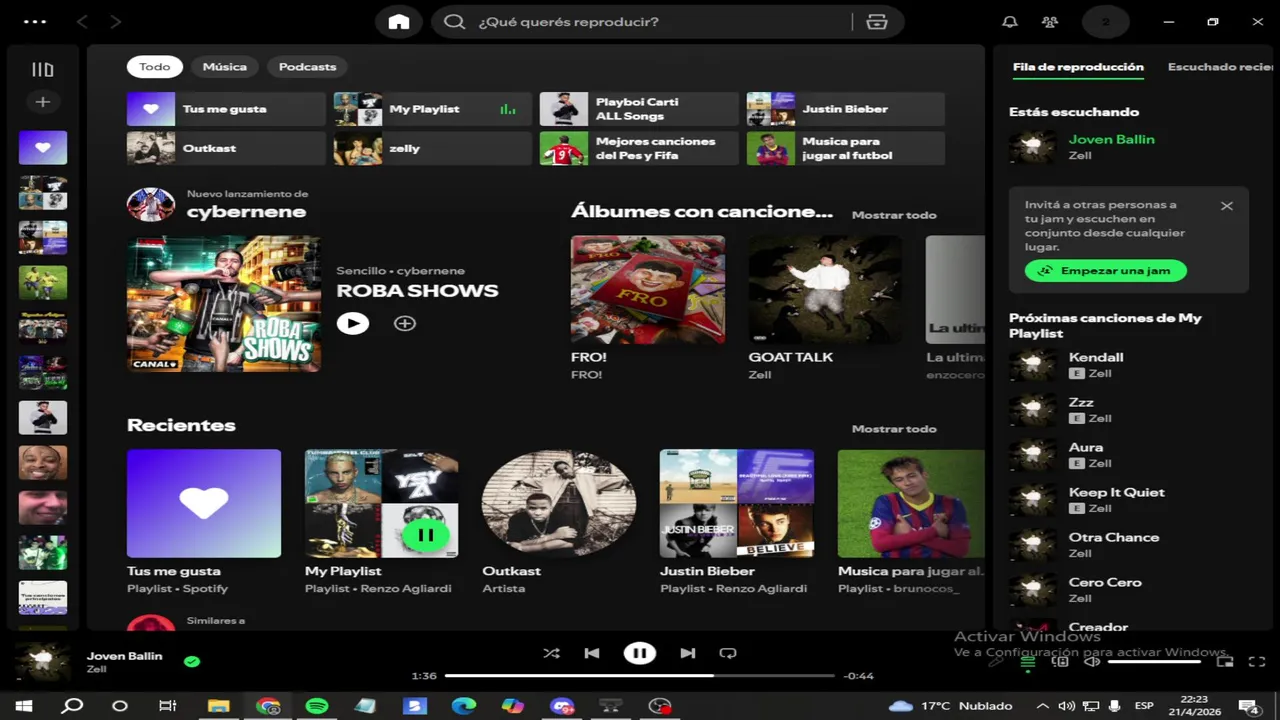Open Playboi Carti ALL Songs tile
Viewport: 1280px width, 720px height.
click(639, 109)
